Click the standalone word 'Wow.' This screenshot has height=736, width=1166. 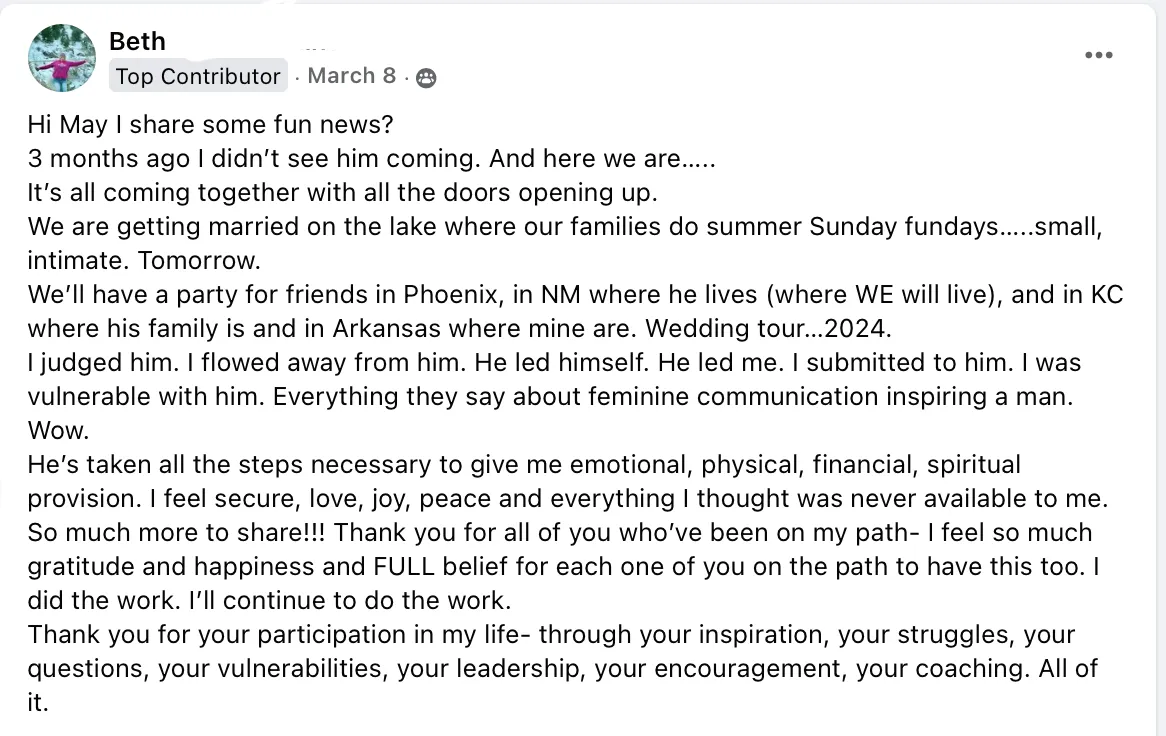coord(58,430)
